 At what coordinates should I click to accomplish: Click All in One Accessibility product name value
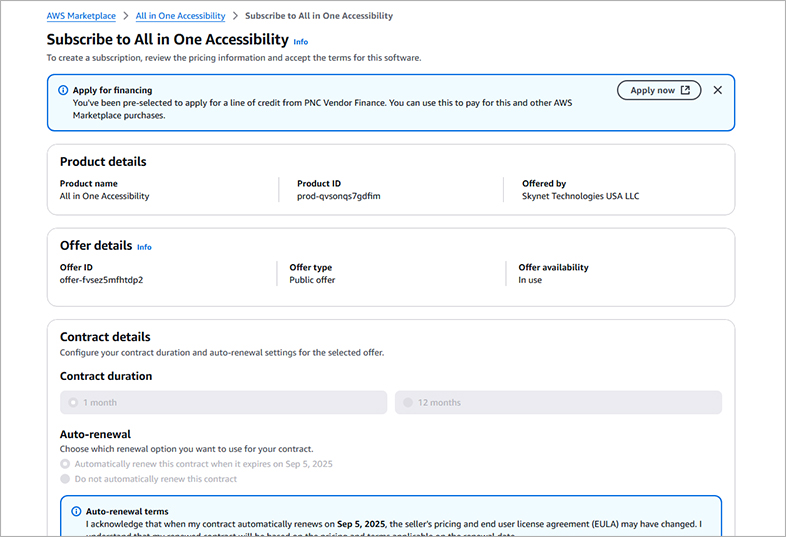point(105,196)
